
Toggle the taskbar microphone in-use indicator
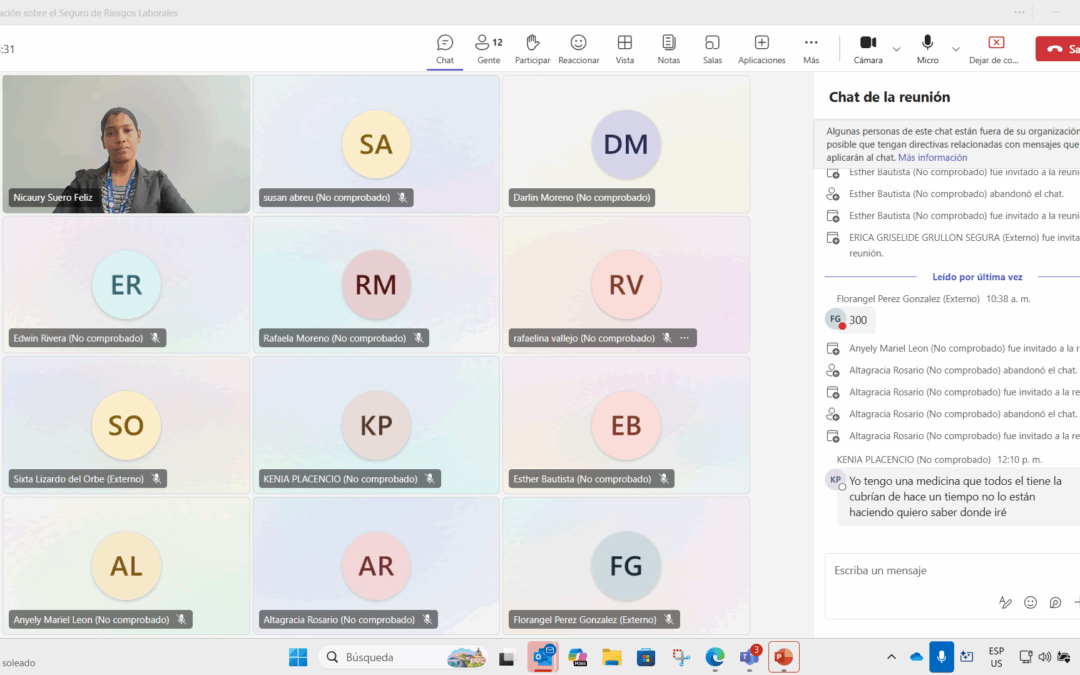coord(940,657)
